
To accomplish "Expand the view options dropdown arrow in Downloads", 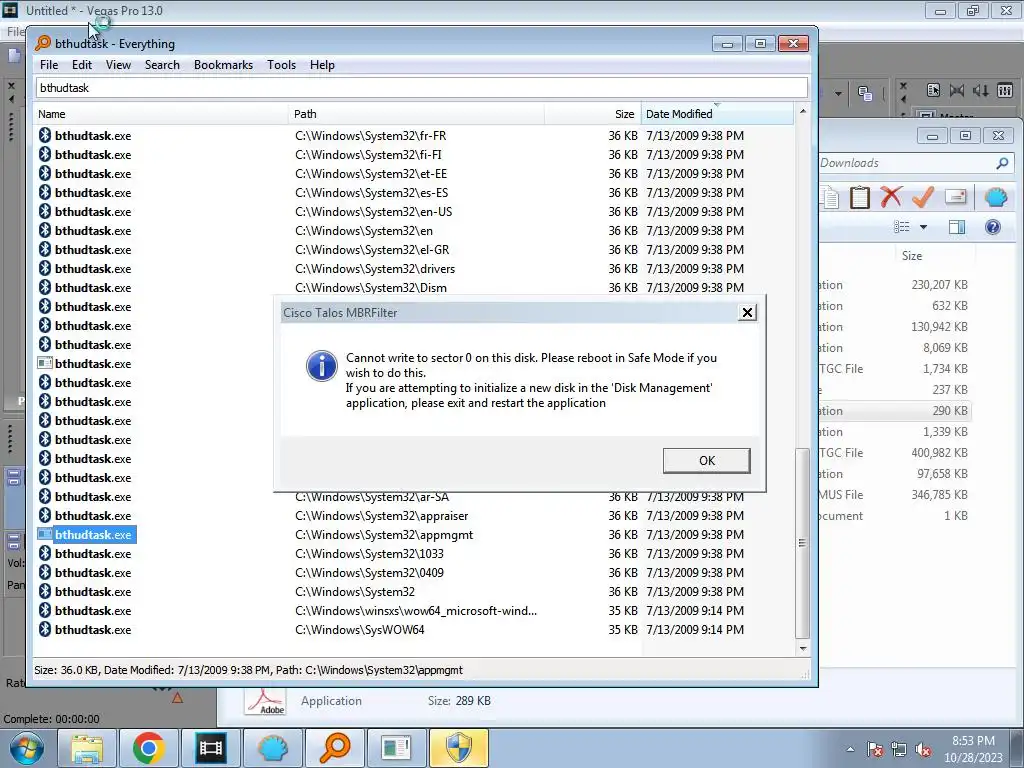I will 923,227.
